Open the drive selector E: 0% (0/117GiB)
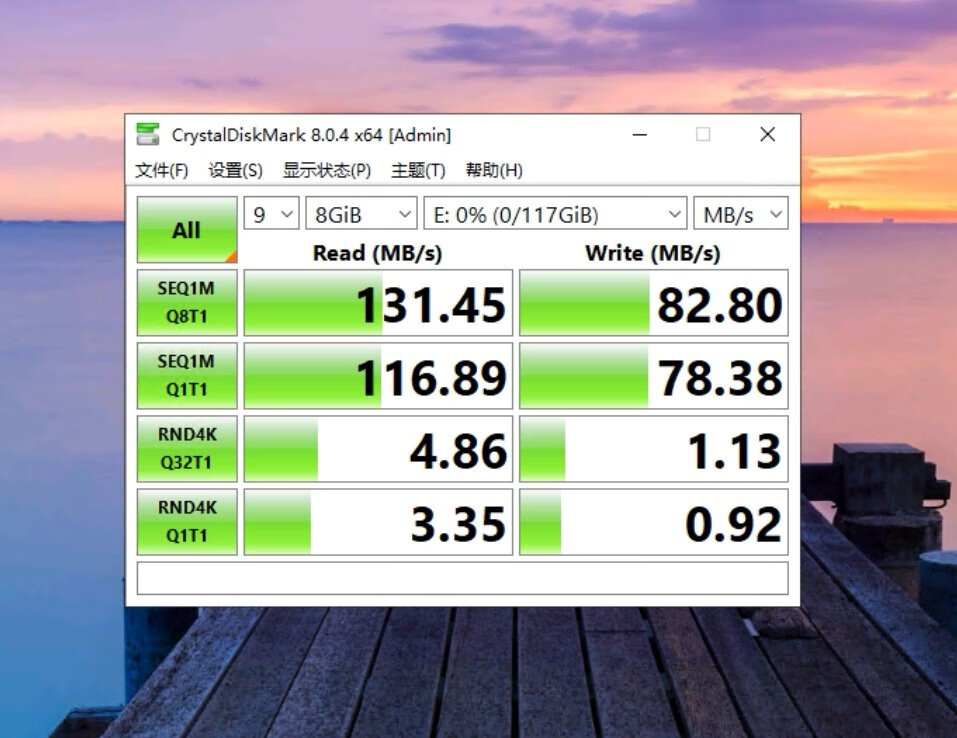 click(555, 214)
